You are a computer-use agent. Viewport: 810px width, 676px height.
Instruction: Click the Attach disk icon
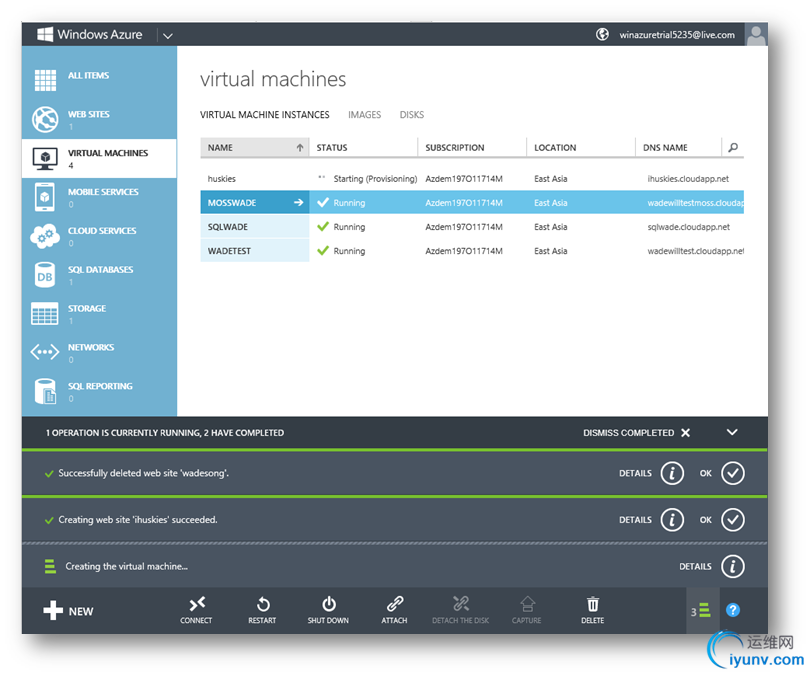395,604
